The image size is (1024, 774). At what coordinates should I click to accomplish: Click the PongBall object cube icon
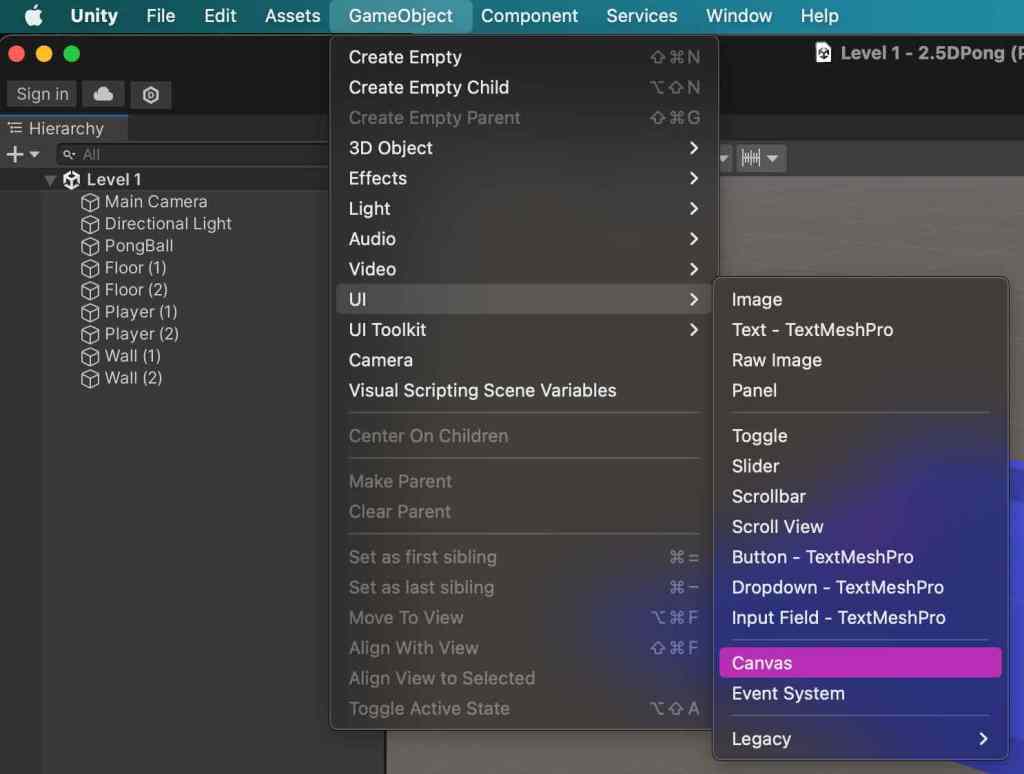[x=90, y=246]
